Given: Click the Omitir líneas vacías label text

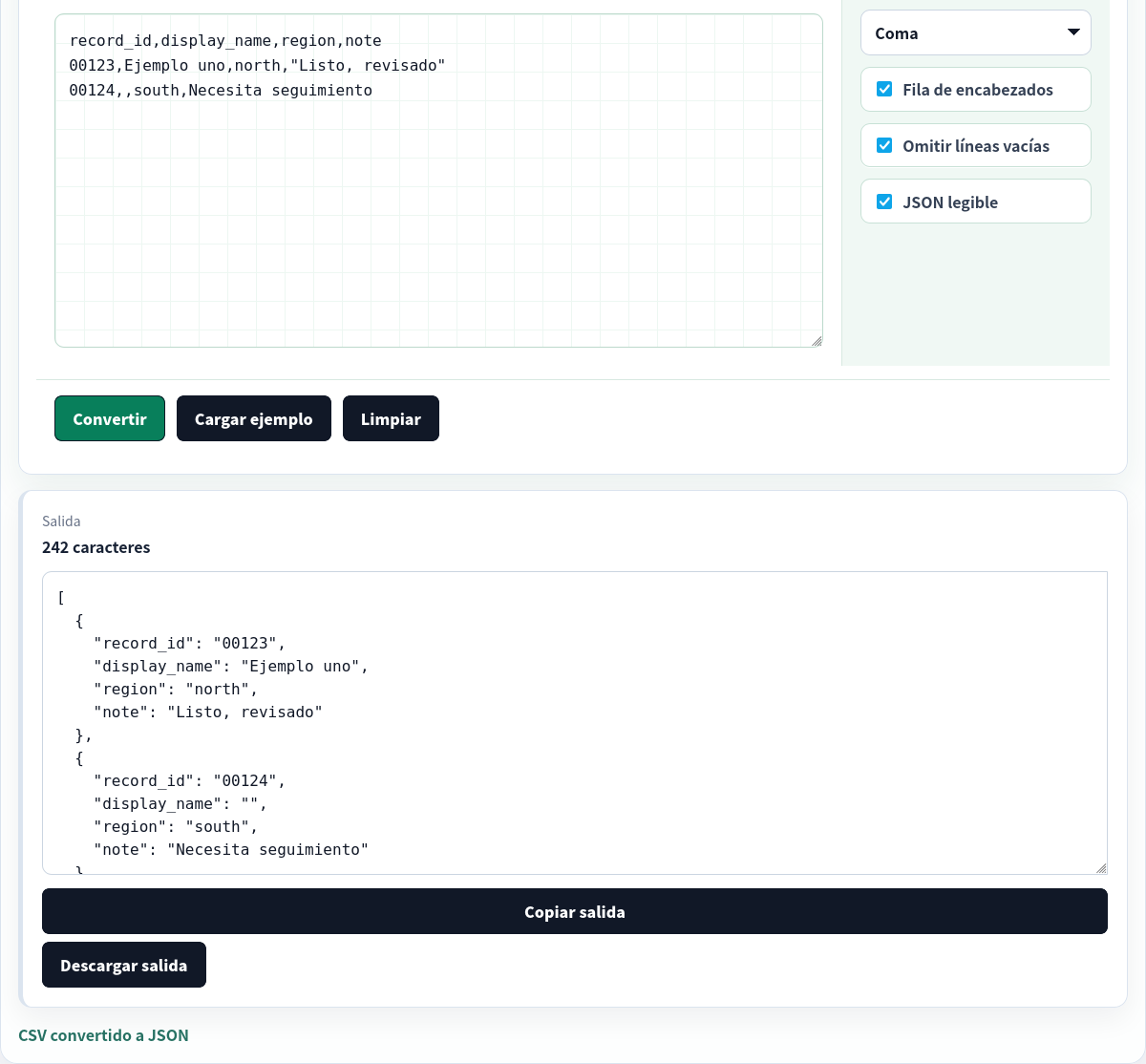Looking at the screenshot, I should click(x=976, y=146).
